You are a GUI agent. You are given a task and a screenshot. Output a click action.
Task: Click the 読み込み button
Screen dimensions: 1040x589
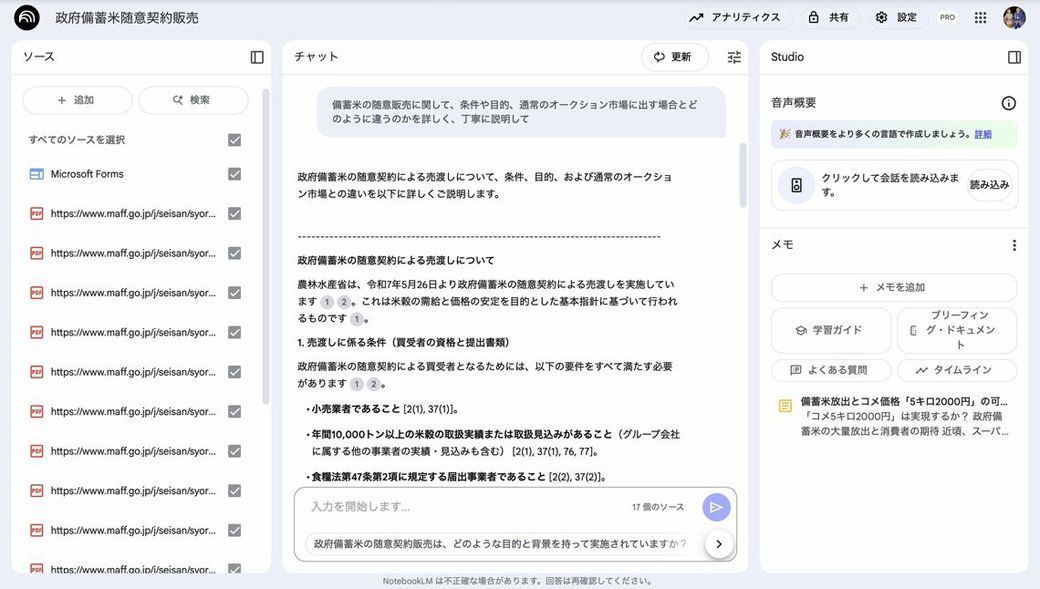pyautogui.click(x=990, y=185)
